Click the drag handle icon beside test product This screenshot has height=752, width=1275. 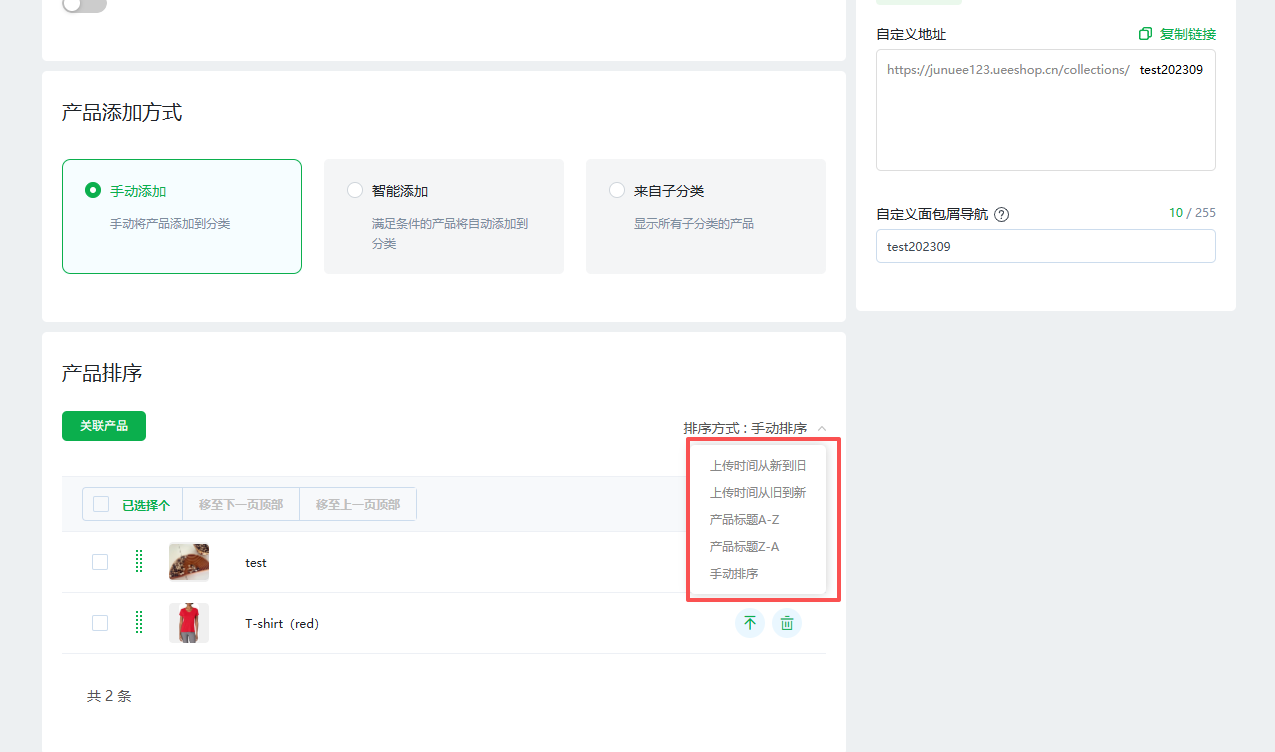138,562
